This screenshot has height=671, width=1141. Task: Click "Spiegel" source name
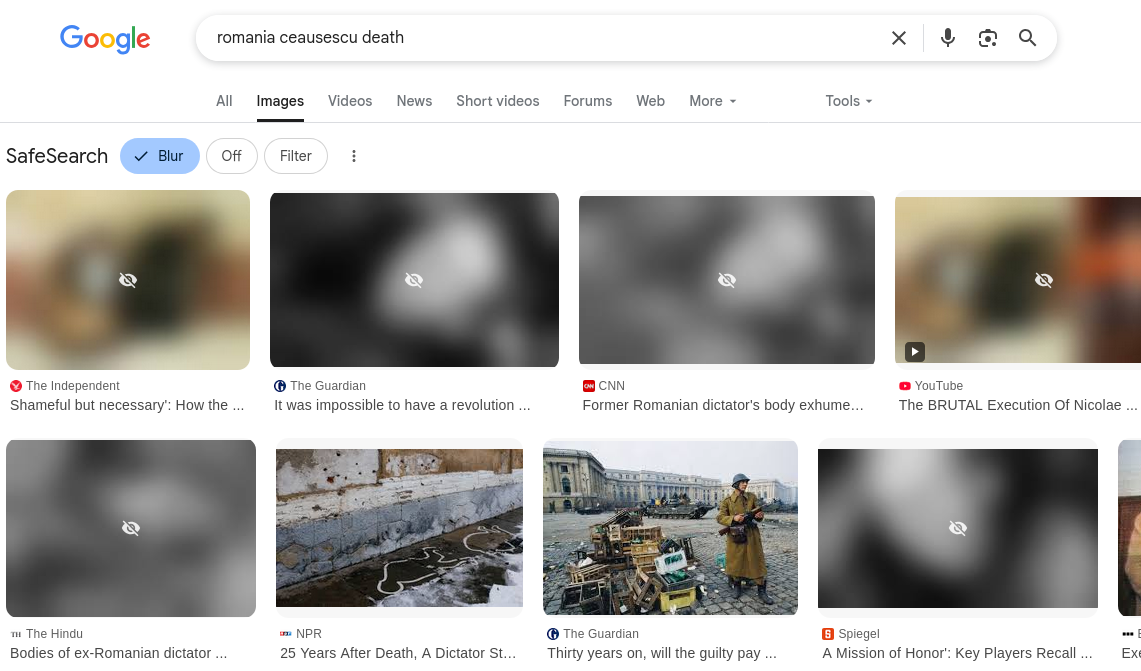tap(859, 634)
